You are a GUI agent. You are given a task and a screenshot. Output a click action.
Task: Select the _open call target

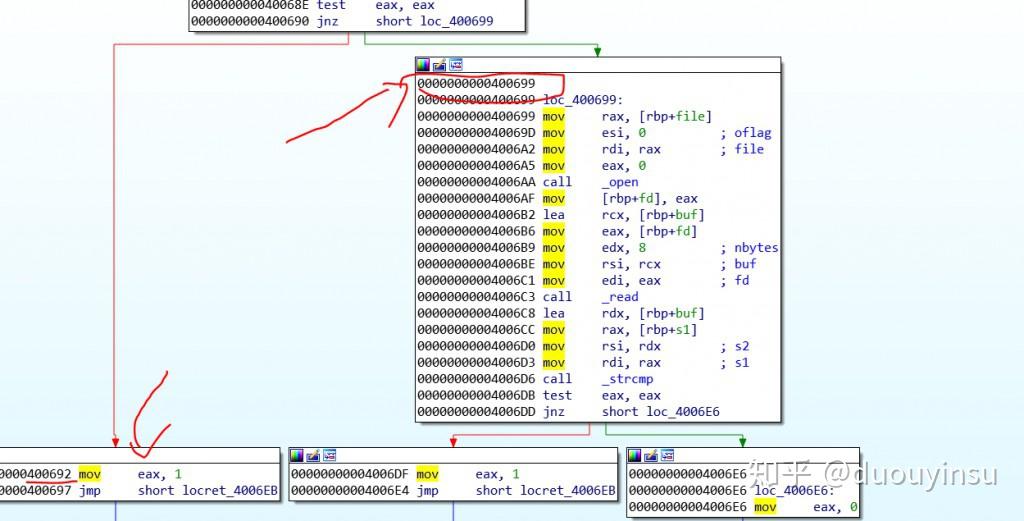tap(620, 182)
